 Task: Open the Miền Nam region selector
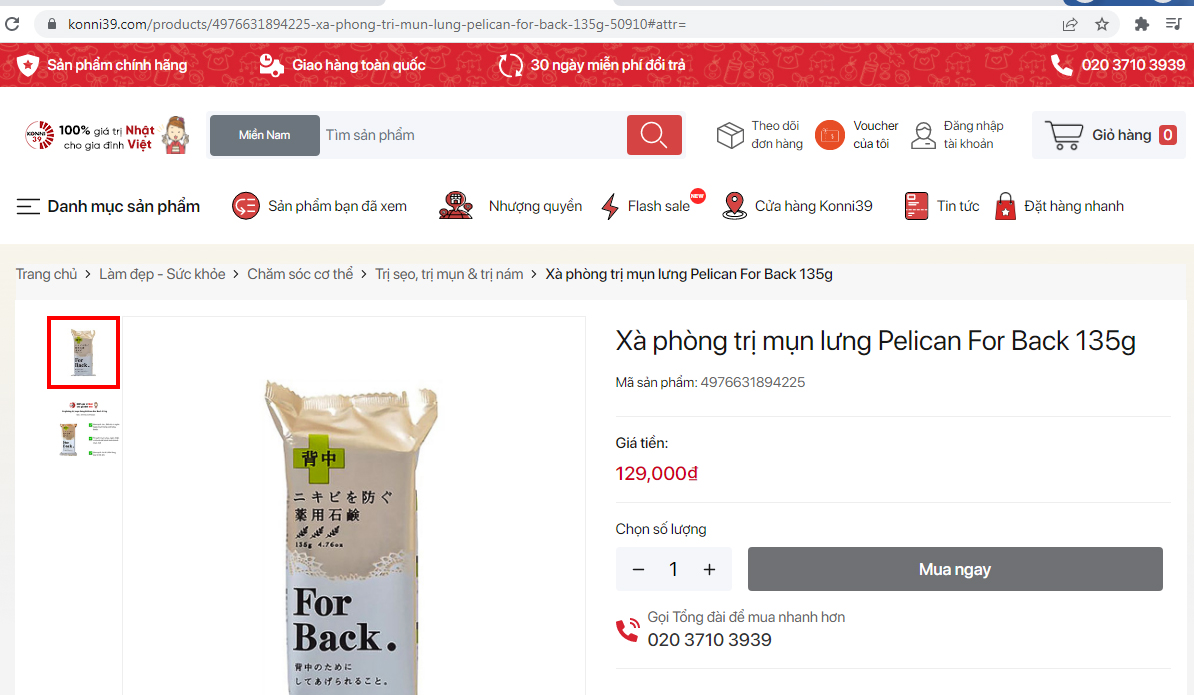264,135
